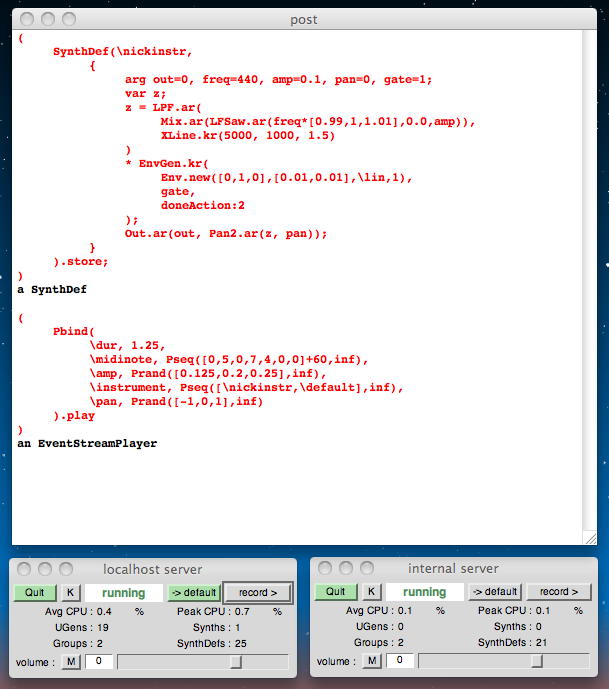Click the '\dur, 1.25,' line
The width and height of the screenshot is (609, 689).
127,346
